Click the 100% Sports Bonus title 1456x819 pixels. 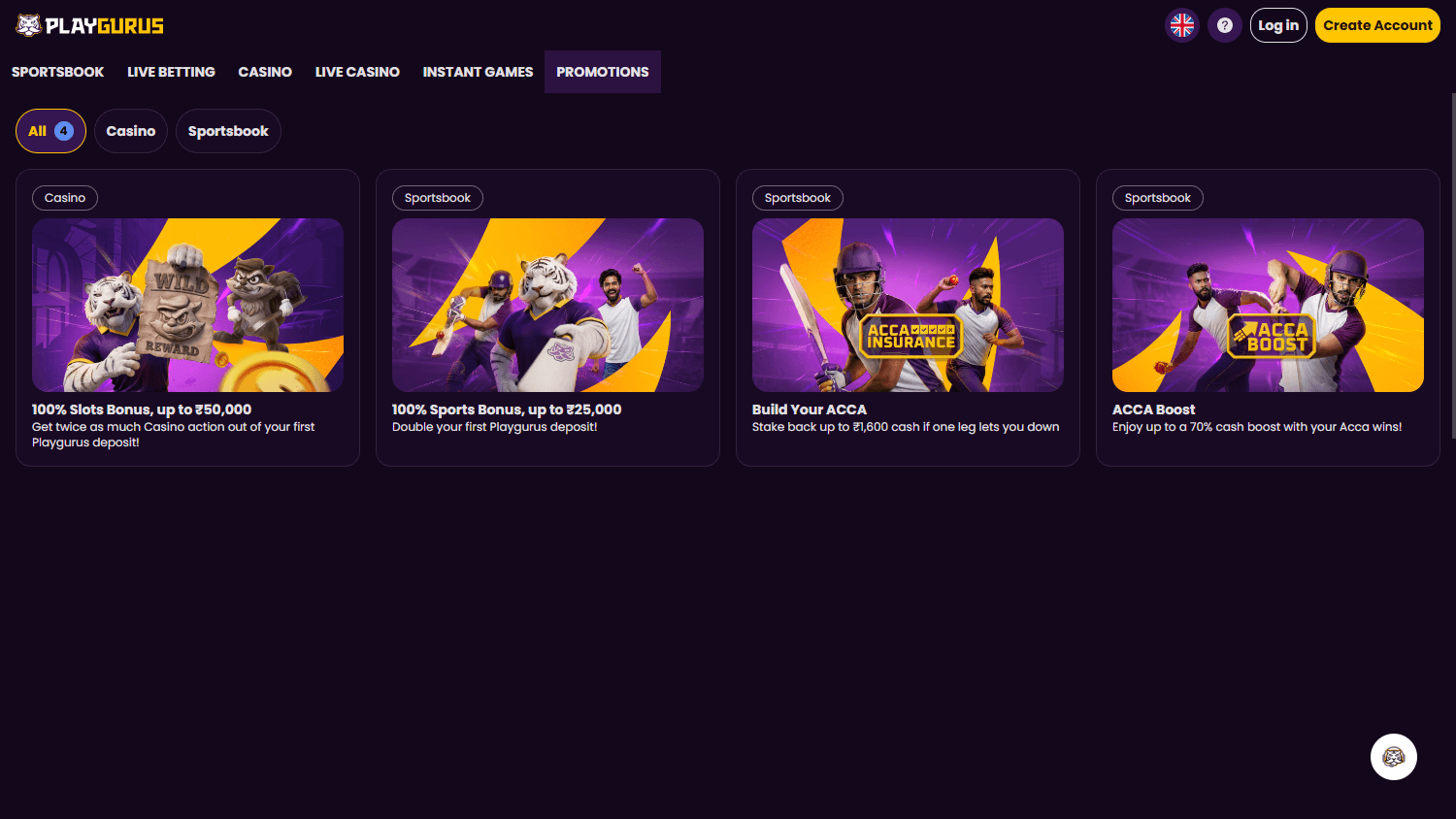pos(507,409)
